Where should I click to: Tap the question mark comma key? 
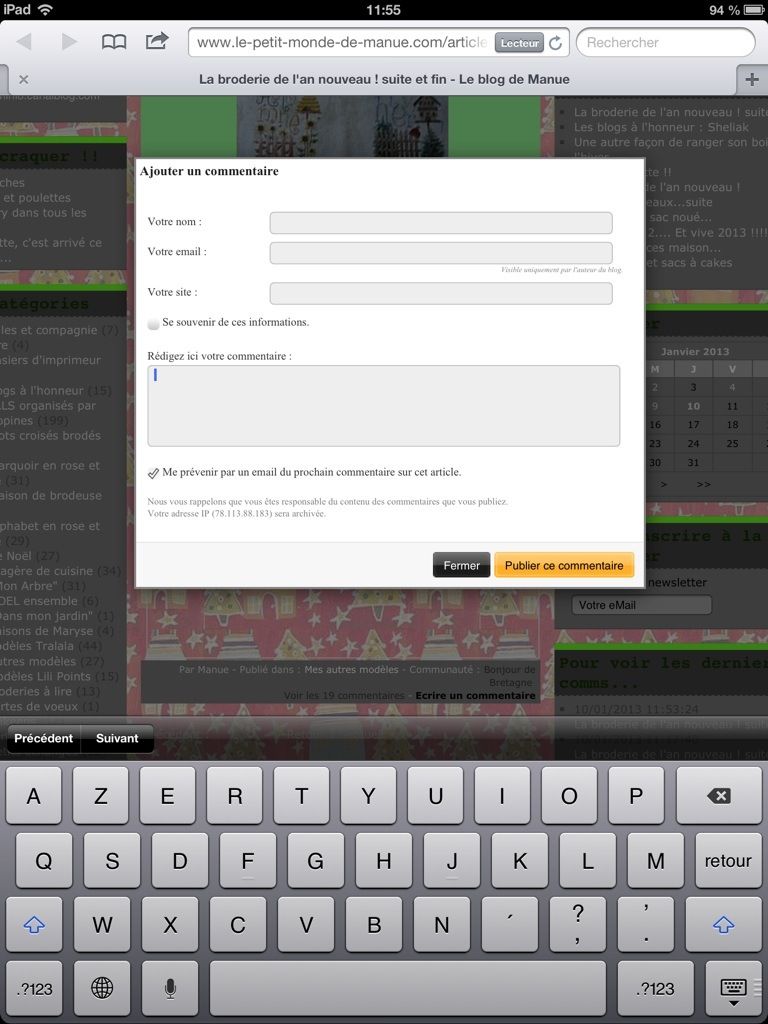coord(577,924)
